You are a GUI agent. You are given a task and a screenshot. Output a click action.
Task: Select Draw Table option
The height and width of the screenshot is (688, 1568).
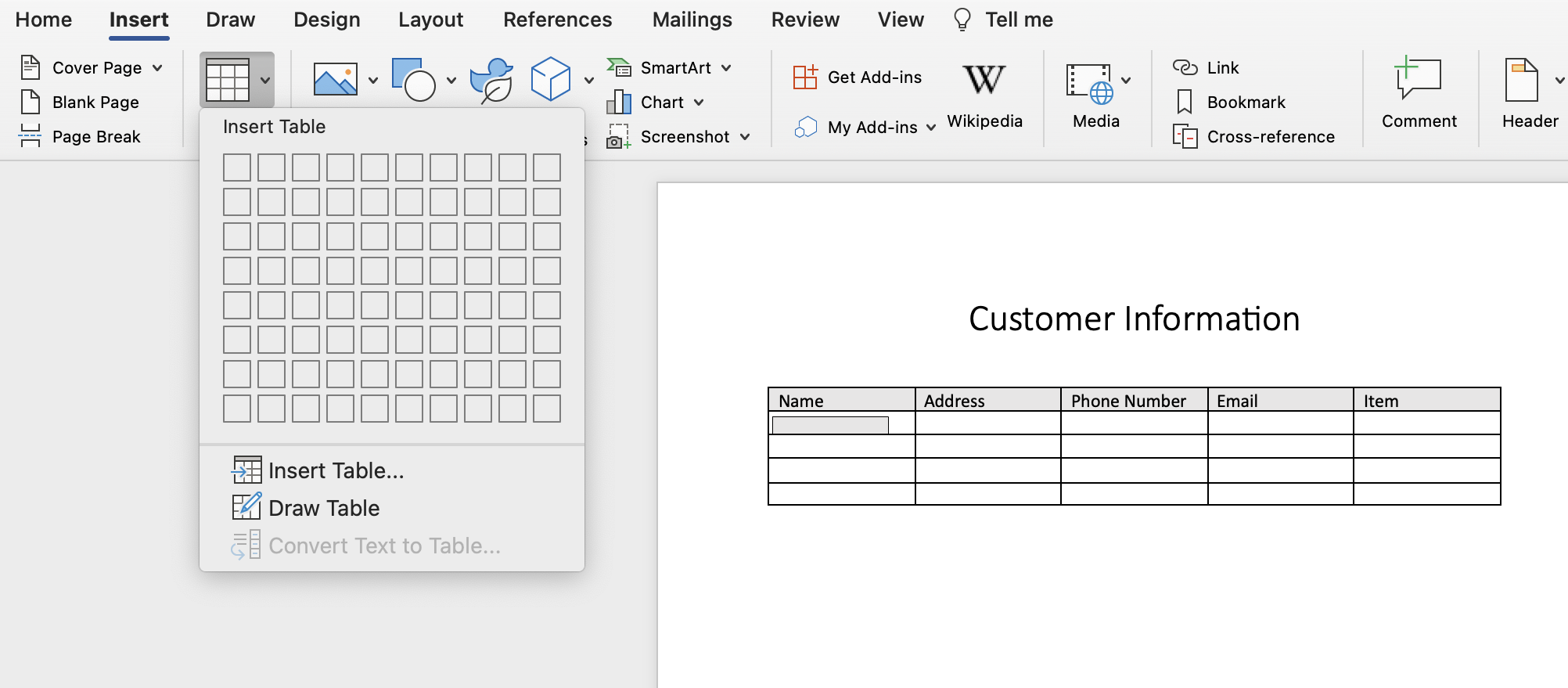click(324, 508)
